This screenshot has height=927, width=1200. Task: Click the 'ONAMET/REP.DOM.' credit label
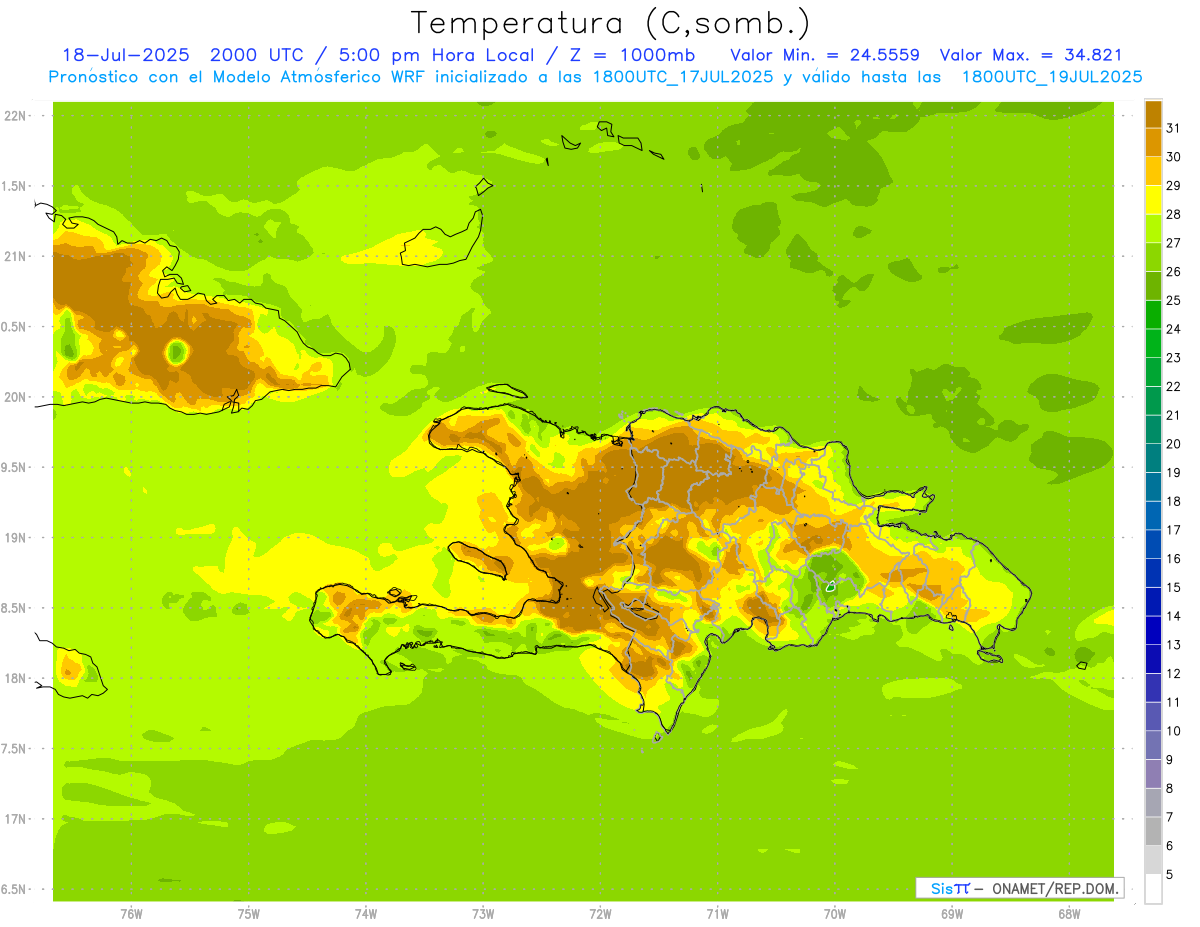1056,888
